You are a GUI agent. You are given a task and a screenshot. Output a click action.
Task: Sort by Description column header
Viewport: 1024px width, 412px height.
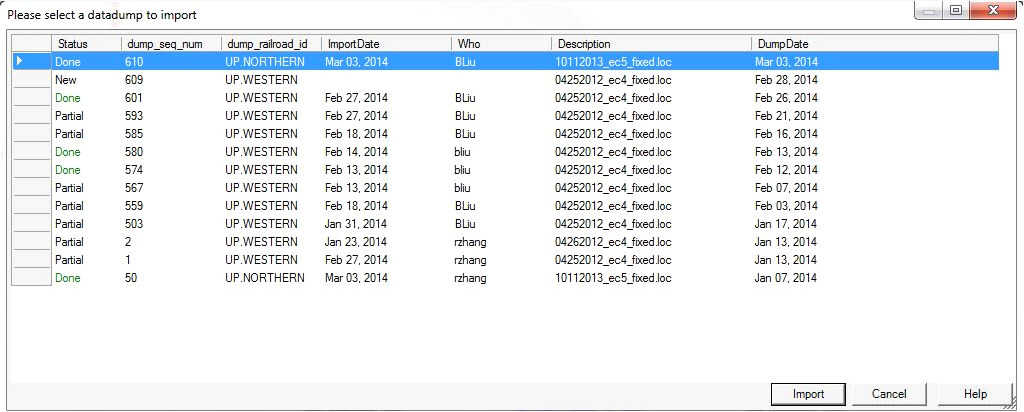point(584,44)
